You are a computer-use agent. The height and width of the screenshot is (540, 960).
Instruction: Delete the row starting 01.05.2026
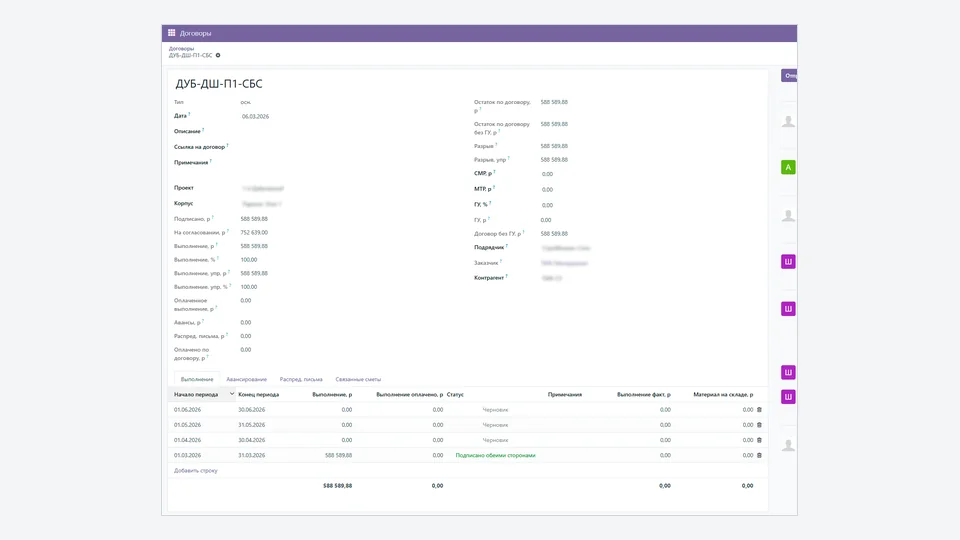click(x=759, y=425)
